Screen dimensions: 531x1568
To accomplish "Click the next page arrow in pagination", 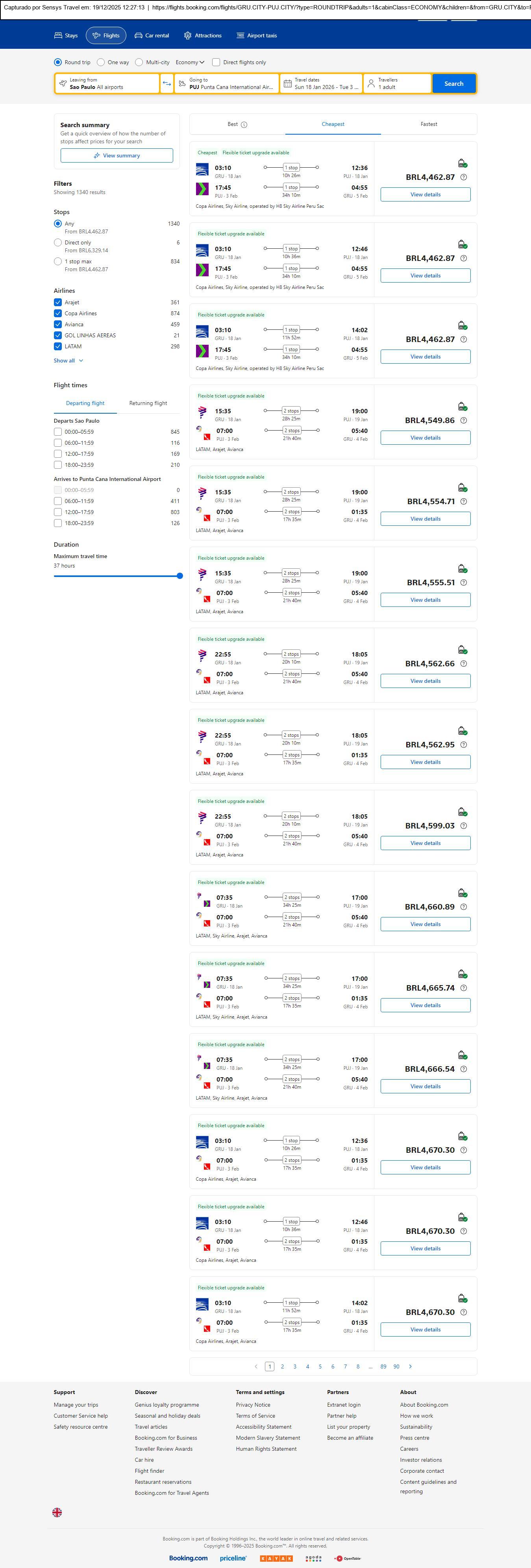I will [411, 1366].
